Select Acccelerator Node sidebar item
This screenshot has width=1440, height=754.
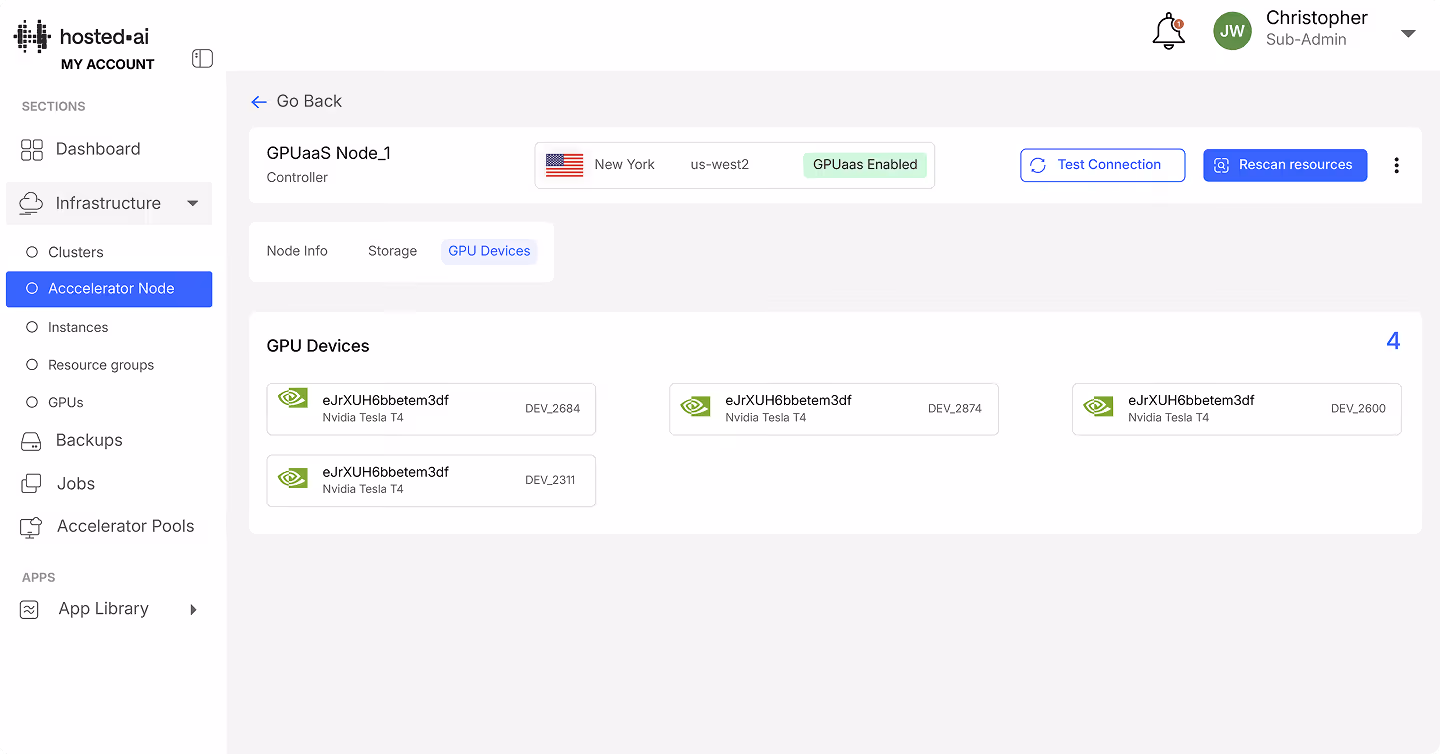tap(109, 289)
